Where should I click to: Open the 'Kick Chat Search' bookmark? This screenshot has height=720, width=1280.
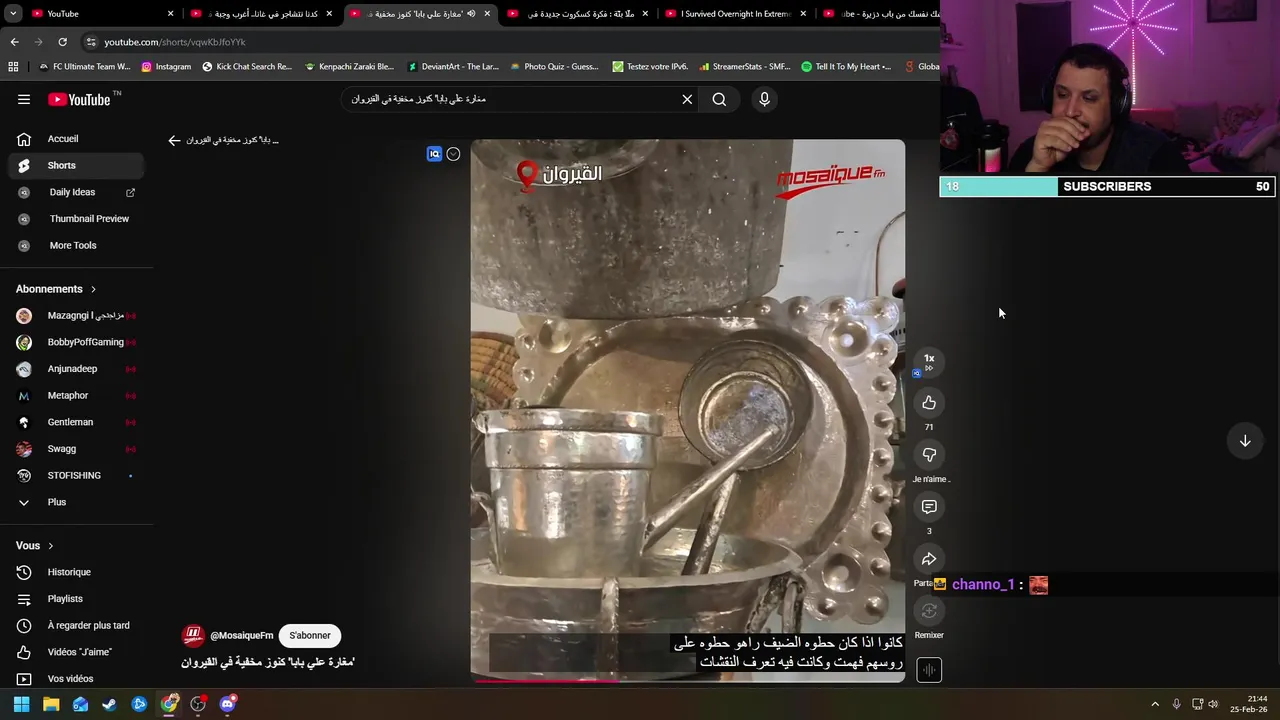247,67
